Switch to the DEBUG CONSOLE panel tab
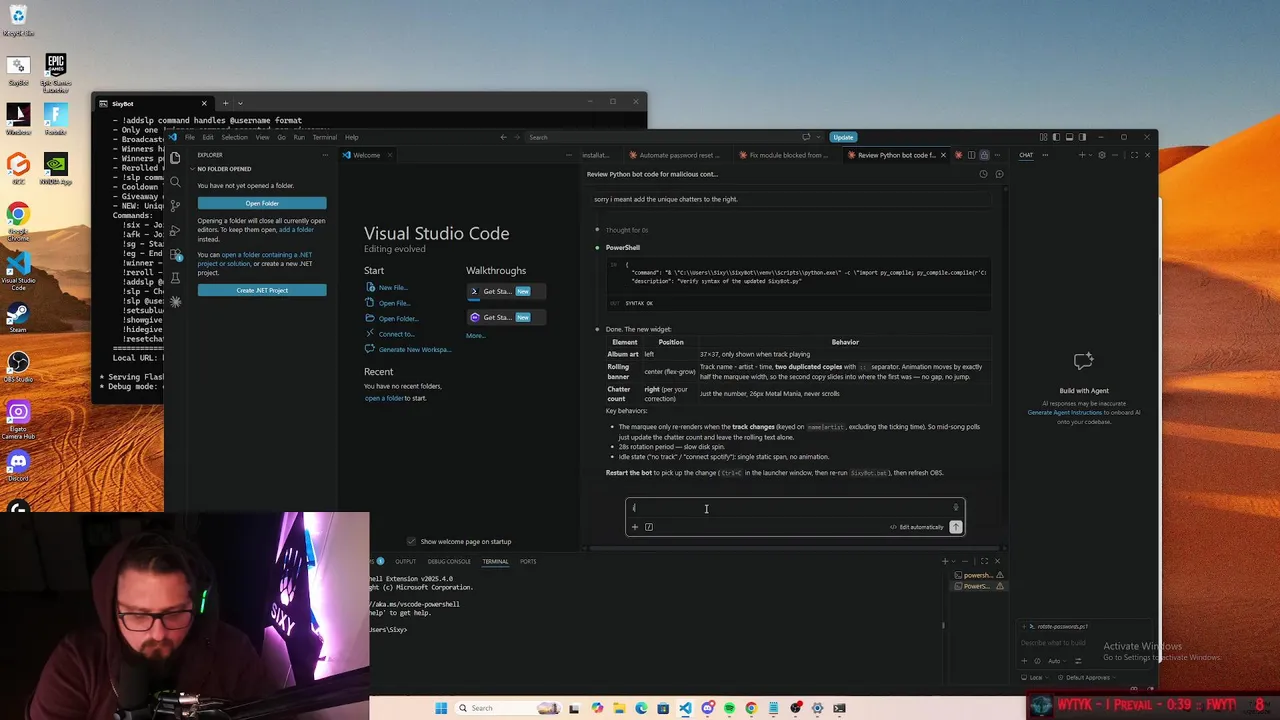Viewport: 1280px width, 720px height. pyautogui.click(x=449, y=561)
